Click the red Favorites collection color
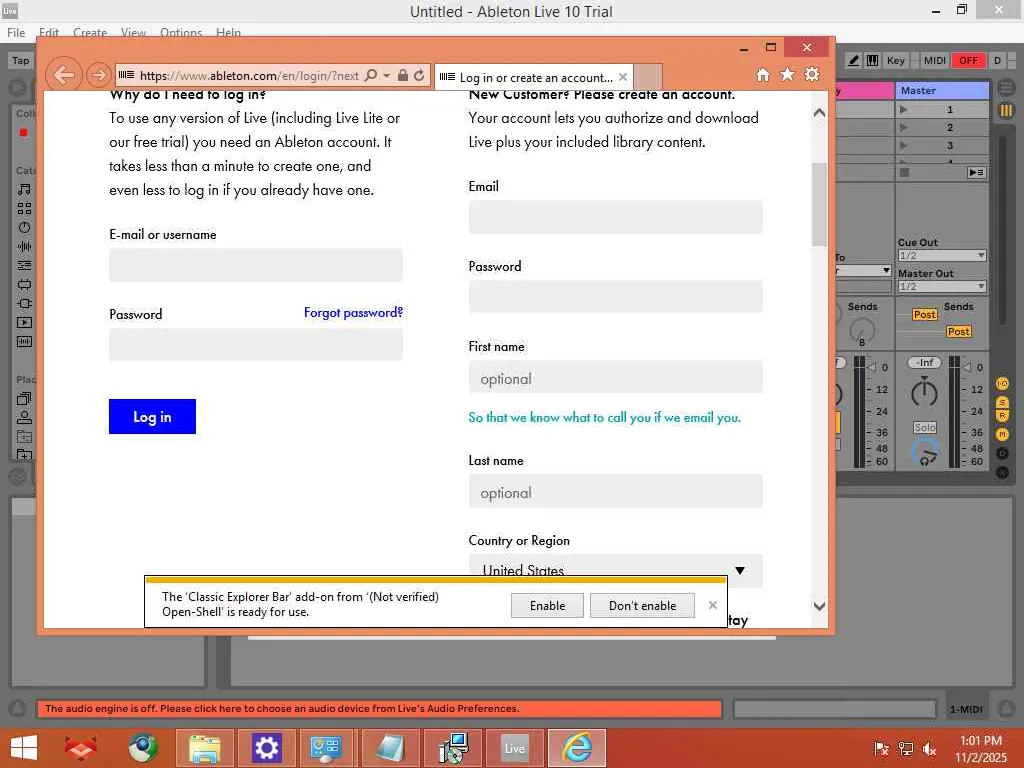This screenshot has width=1024, height=768. [24, 133]
